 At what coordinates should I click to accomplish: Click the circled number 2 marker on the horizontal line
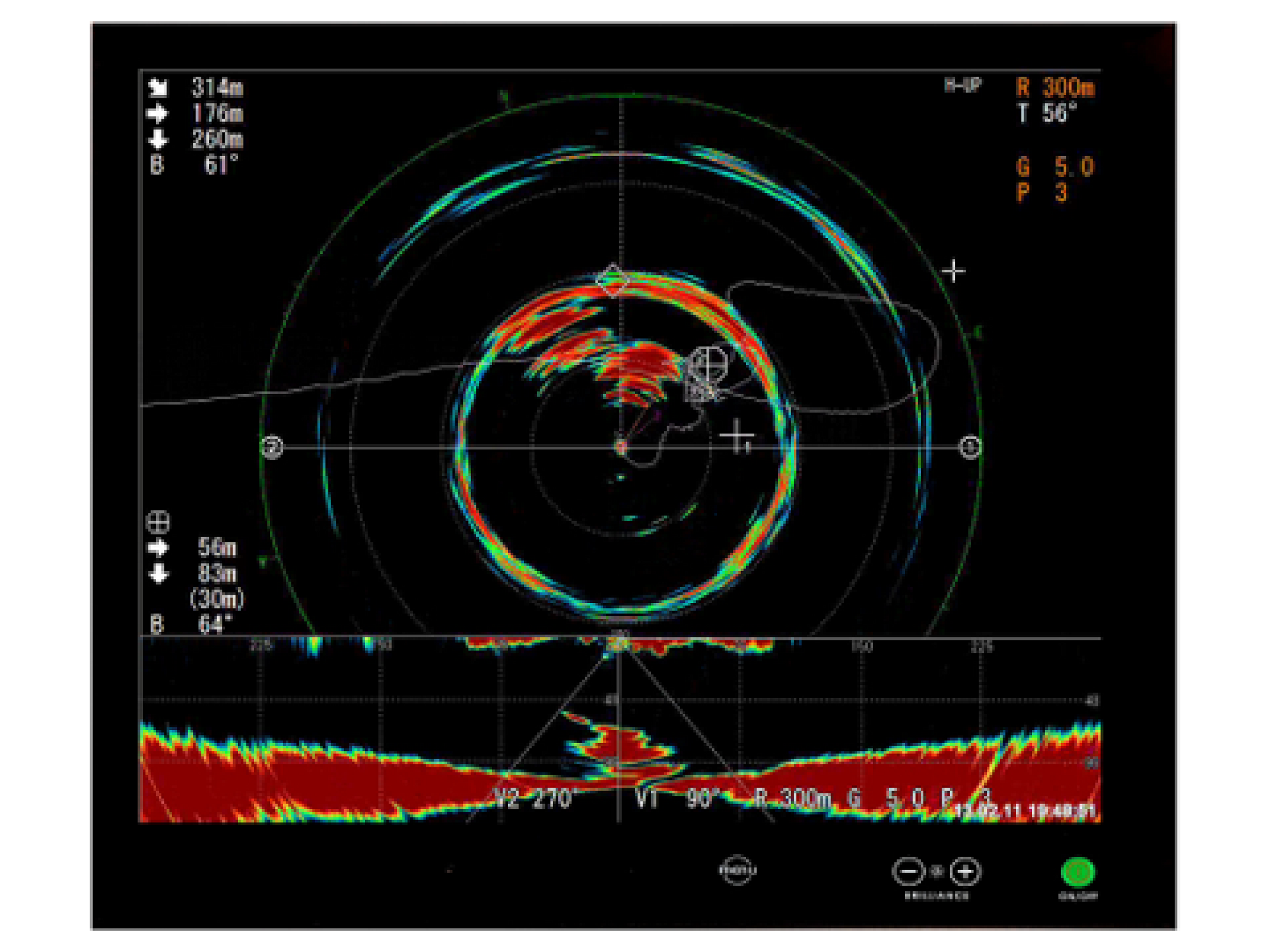point(272,447)
